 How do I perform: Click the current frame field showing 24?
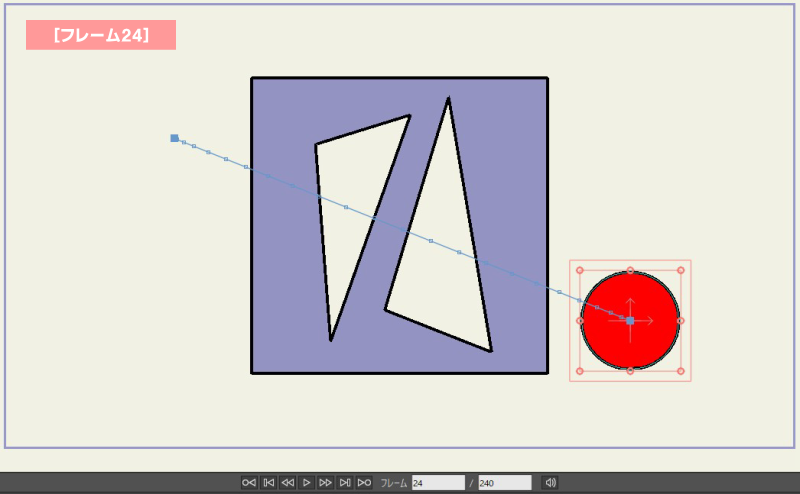(x=438, y=482)
